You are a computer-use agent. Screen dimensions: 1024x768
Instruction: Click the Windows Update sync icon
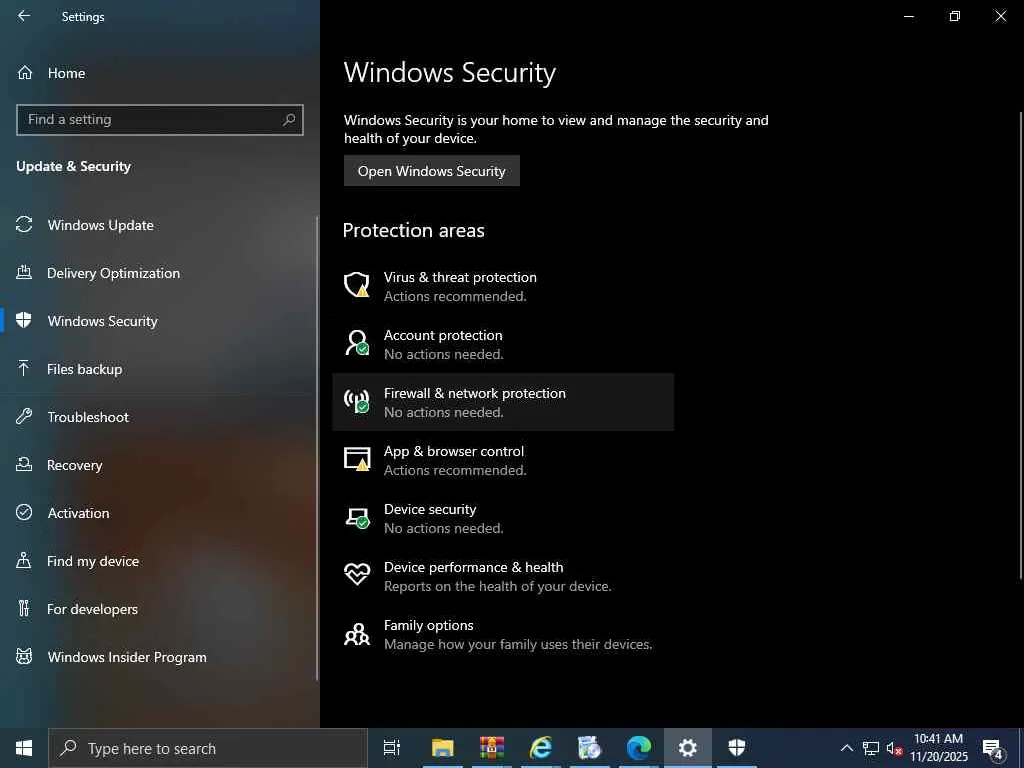click(x=24, y=225)
